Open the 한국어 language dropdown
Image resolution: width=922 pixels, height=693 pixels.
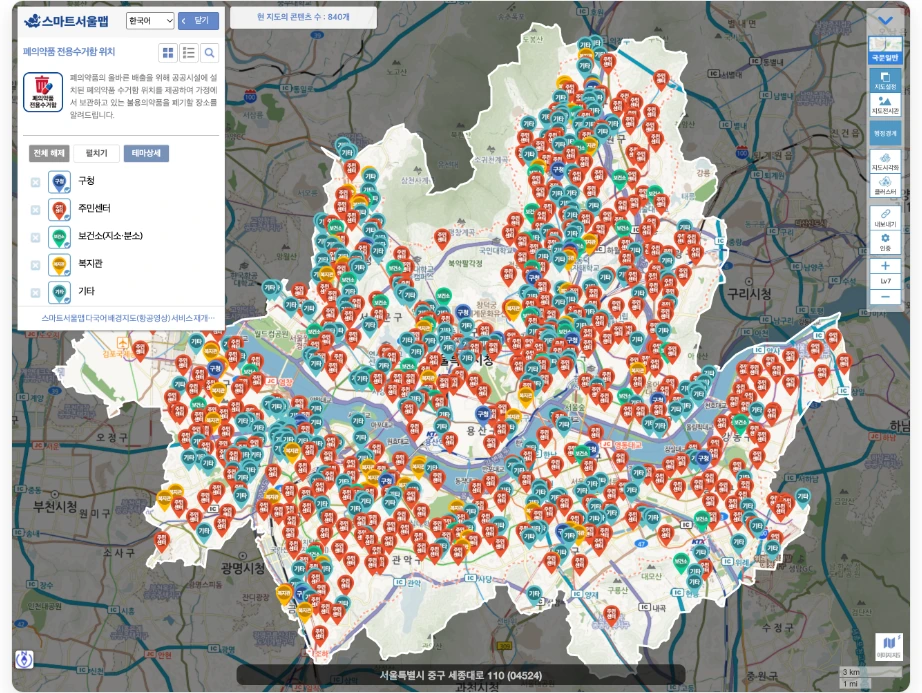click(x=150, y=21)
